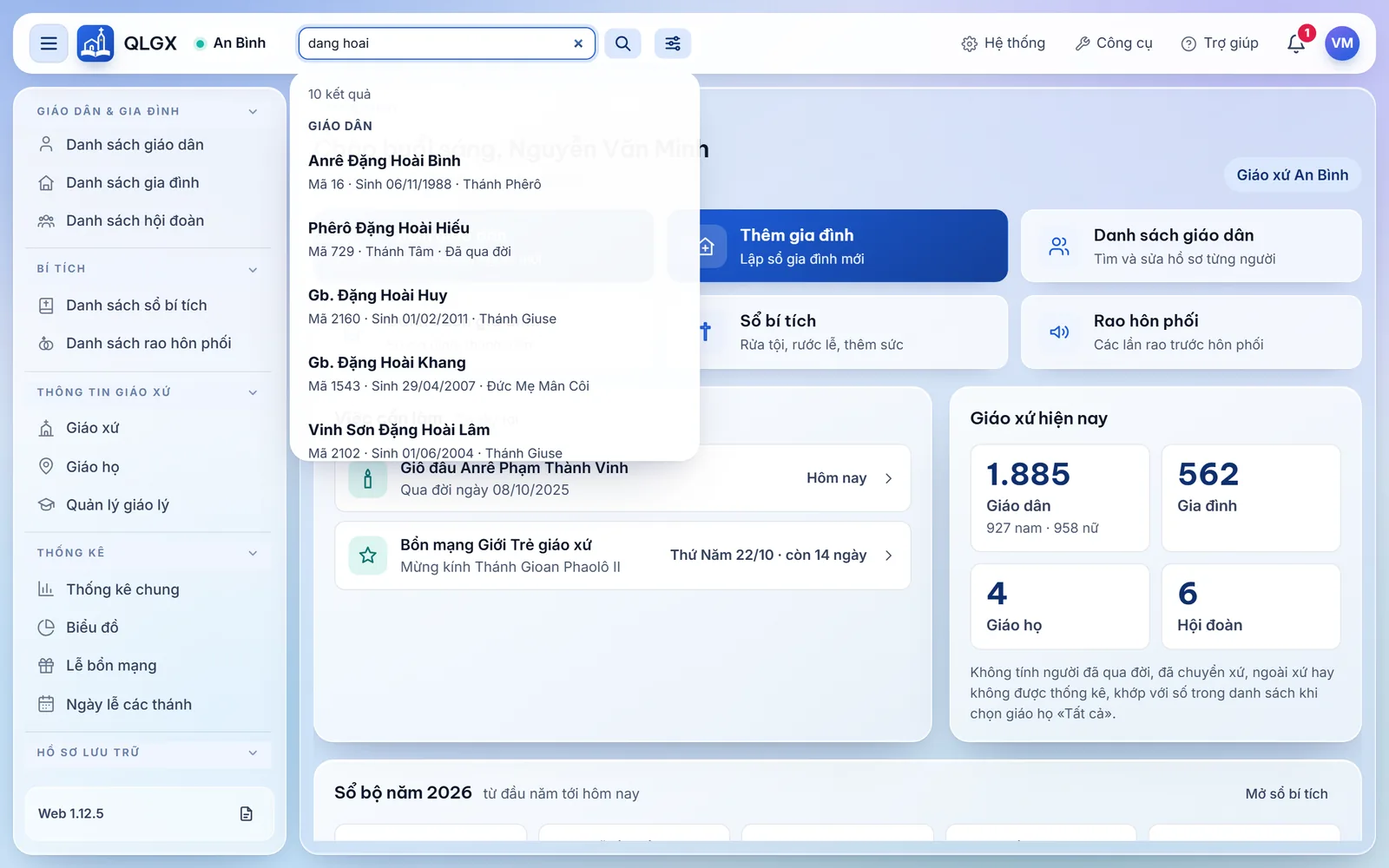Open the Trợ giúp menu
The width and height of the screenshot is (1389, 868).
(x=1220, y=43)
